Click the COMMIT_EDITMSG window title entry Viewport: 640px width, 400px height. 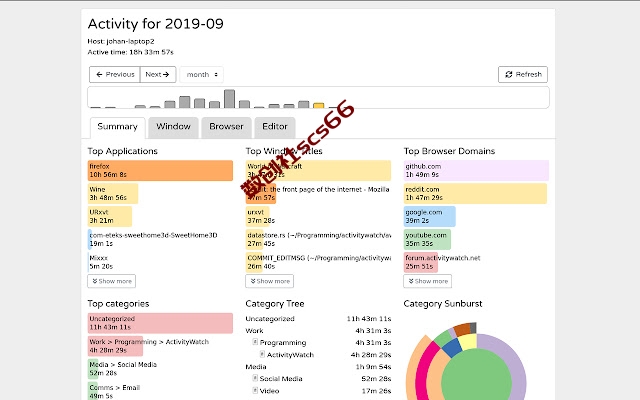[x=318, y=262]
